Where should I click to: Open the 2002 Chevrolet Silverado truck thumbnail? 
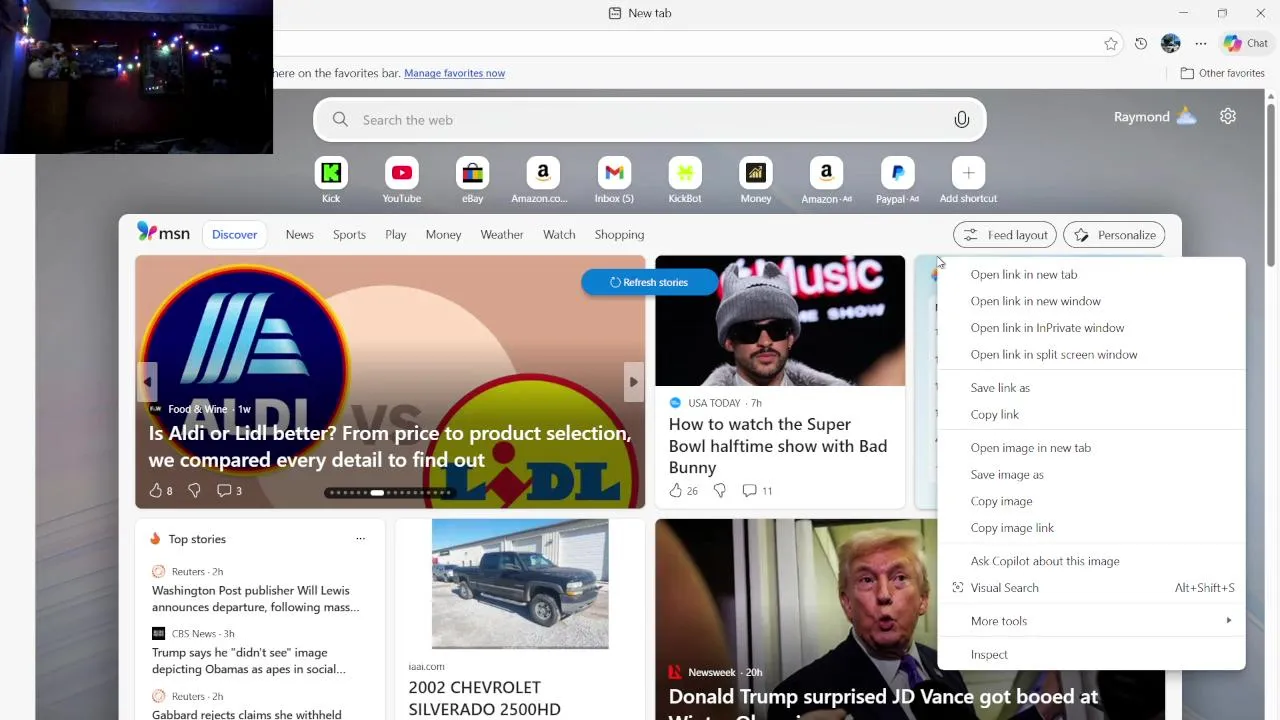click(520, 584)
